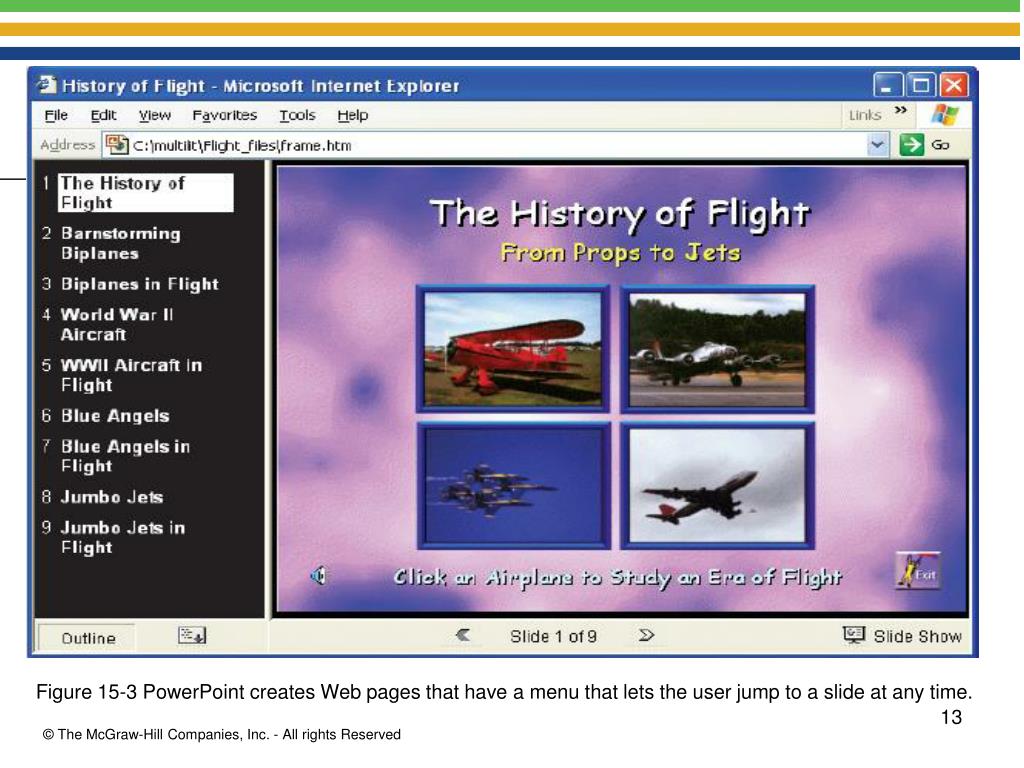Image resolution: width=1024 pixels, height=768 pixels.
Task: Minimize the Internet Explorer window
Action: (x=888, y=85)
